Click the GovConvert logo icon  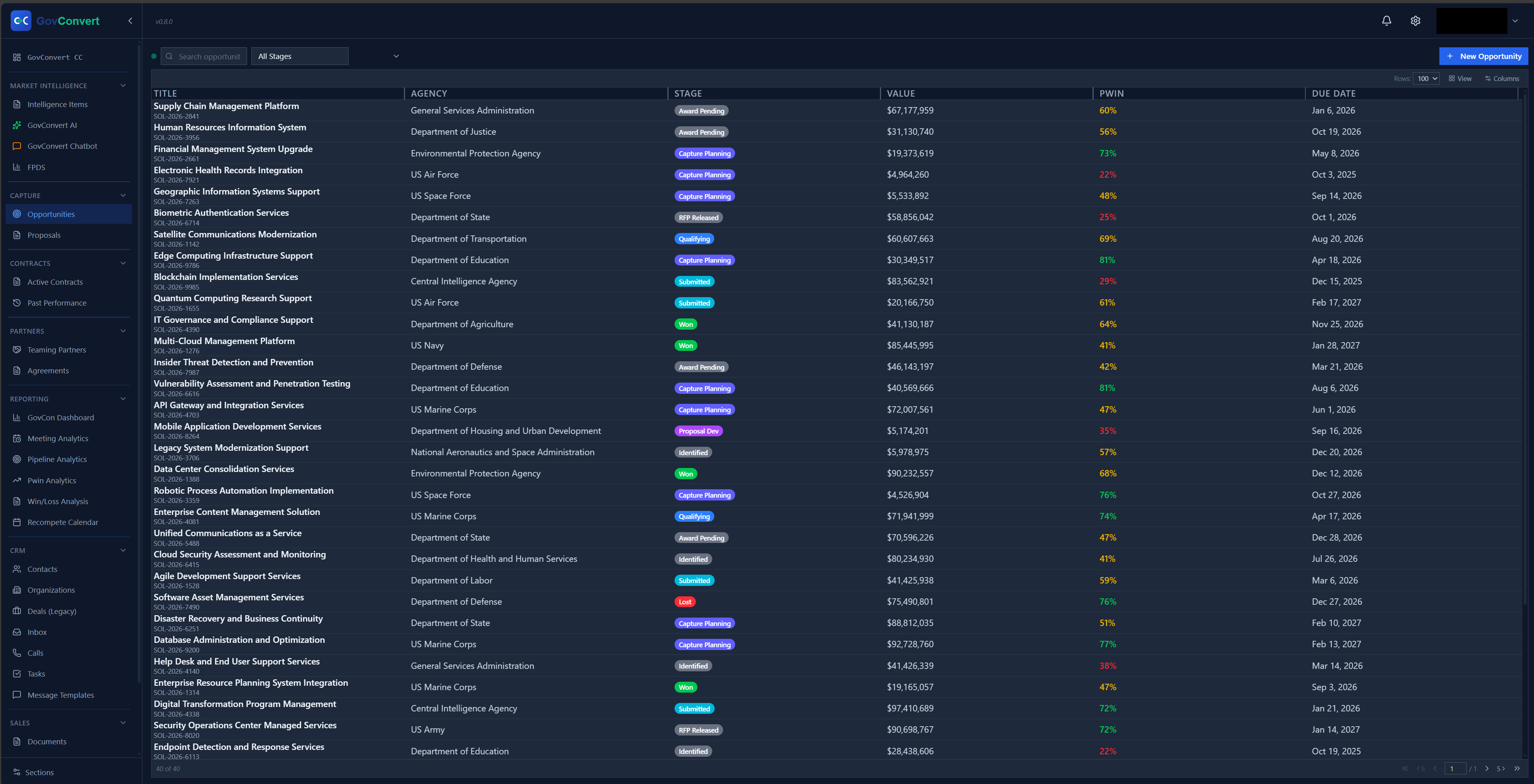point(21,21)
